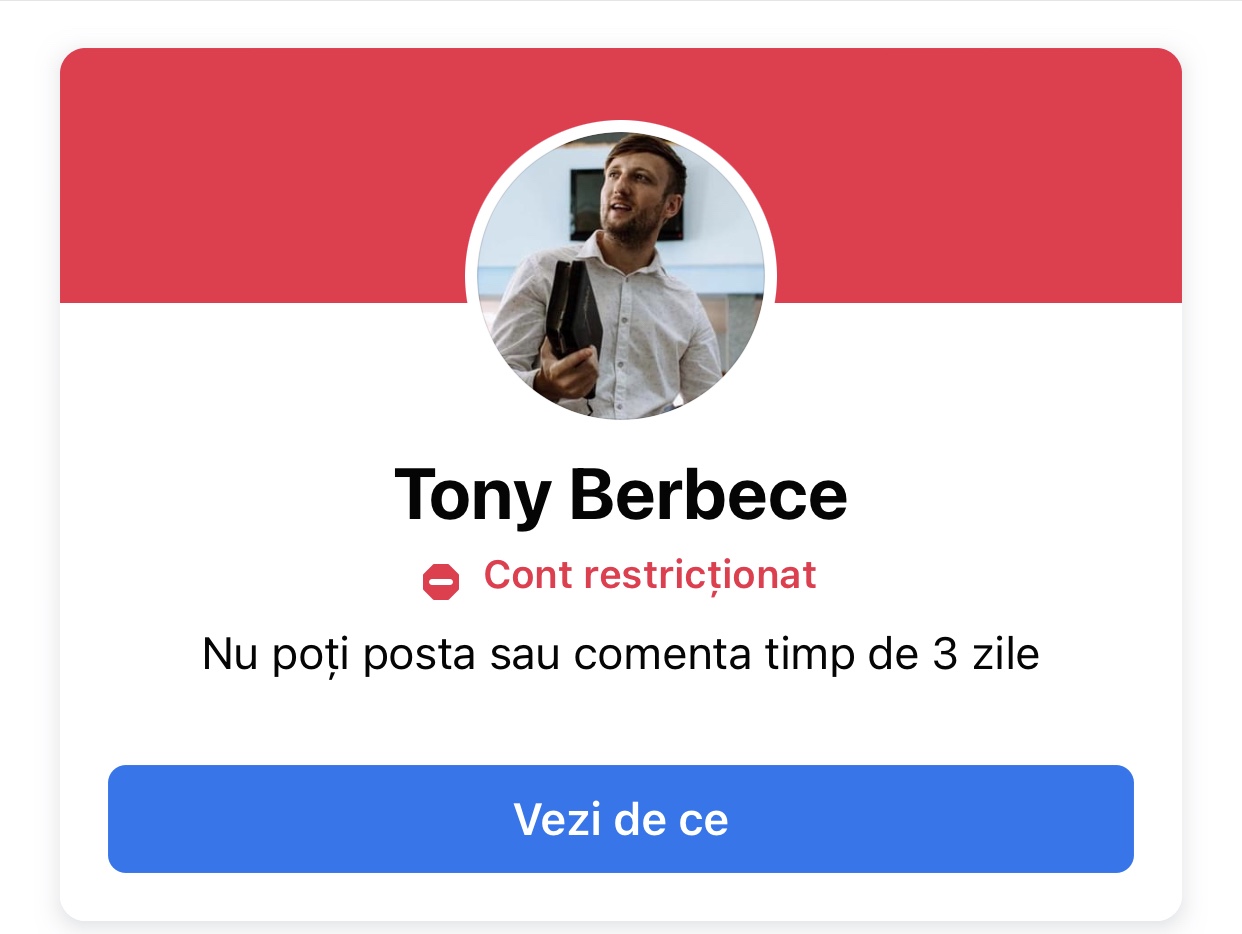This screenshot has height=934, width=1242.
Task: Click the "Tony Berbece" name heading
Action: click(621, 495)
